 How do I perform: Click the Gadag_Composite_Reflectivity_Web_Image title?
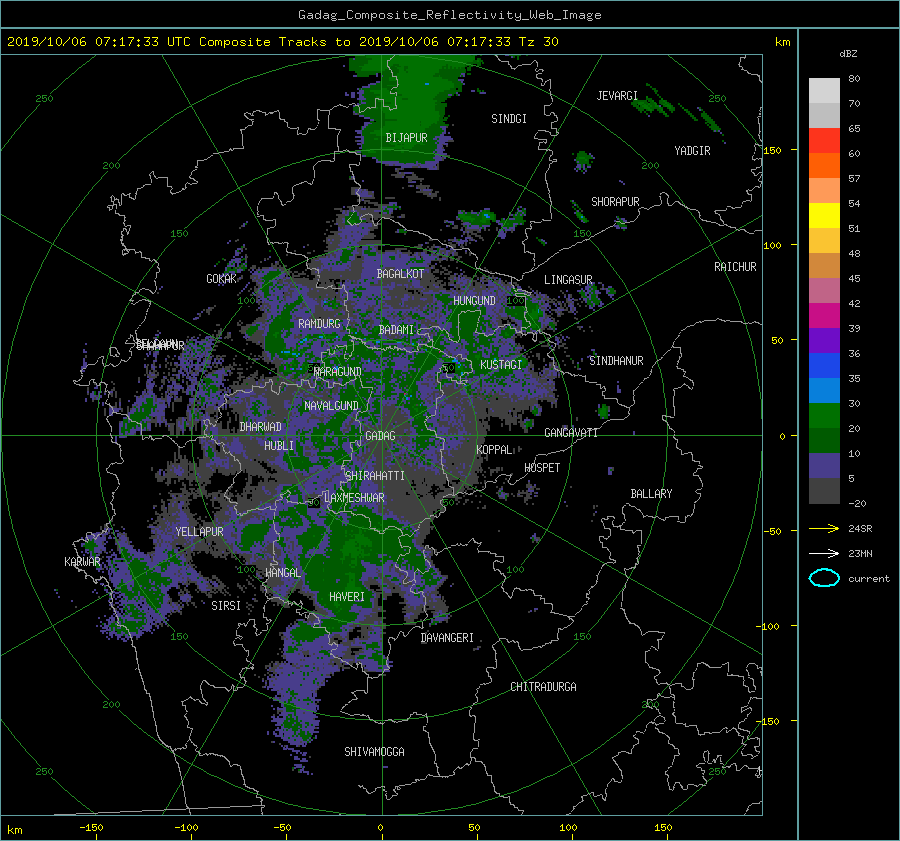click(x=449, y=15)
